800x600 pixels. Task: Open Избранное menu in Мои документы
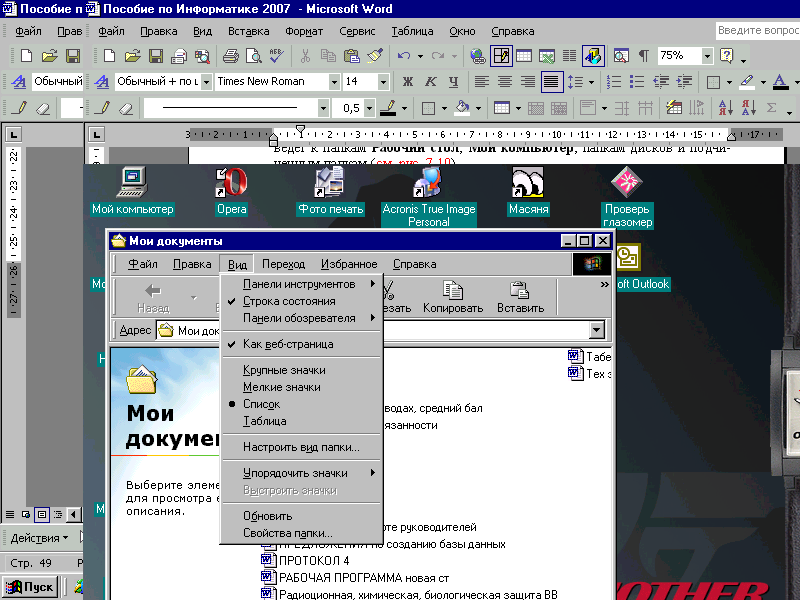pyautogui.click(x=349, y=264)
